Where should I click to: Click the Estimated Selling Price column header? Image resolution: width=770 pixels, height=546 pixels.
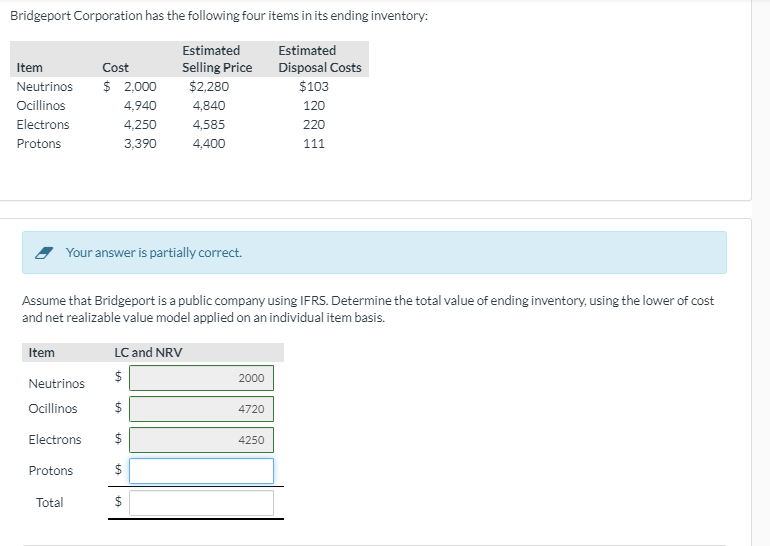pyautogui.click(x=217, y=59)
